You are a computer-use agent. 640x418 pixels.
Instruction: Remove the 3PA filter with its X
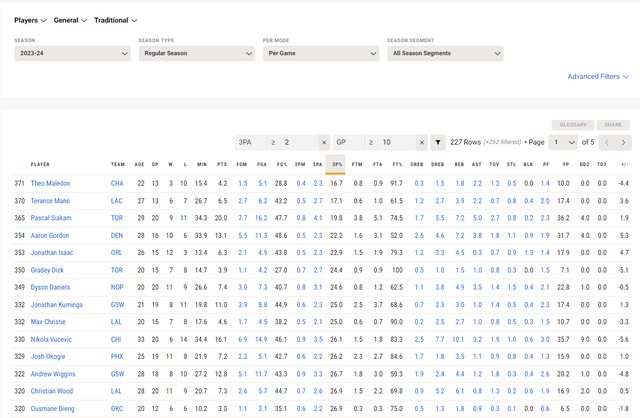(323, 142)
